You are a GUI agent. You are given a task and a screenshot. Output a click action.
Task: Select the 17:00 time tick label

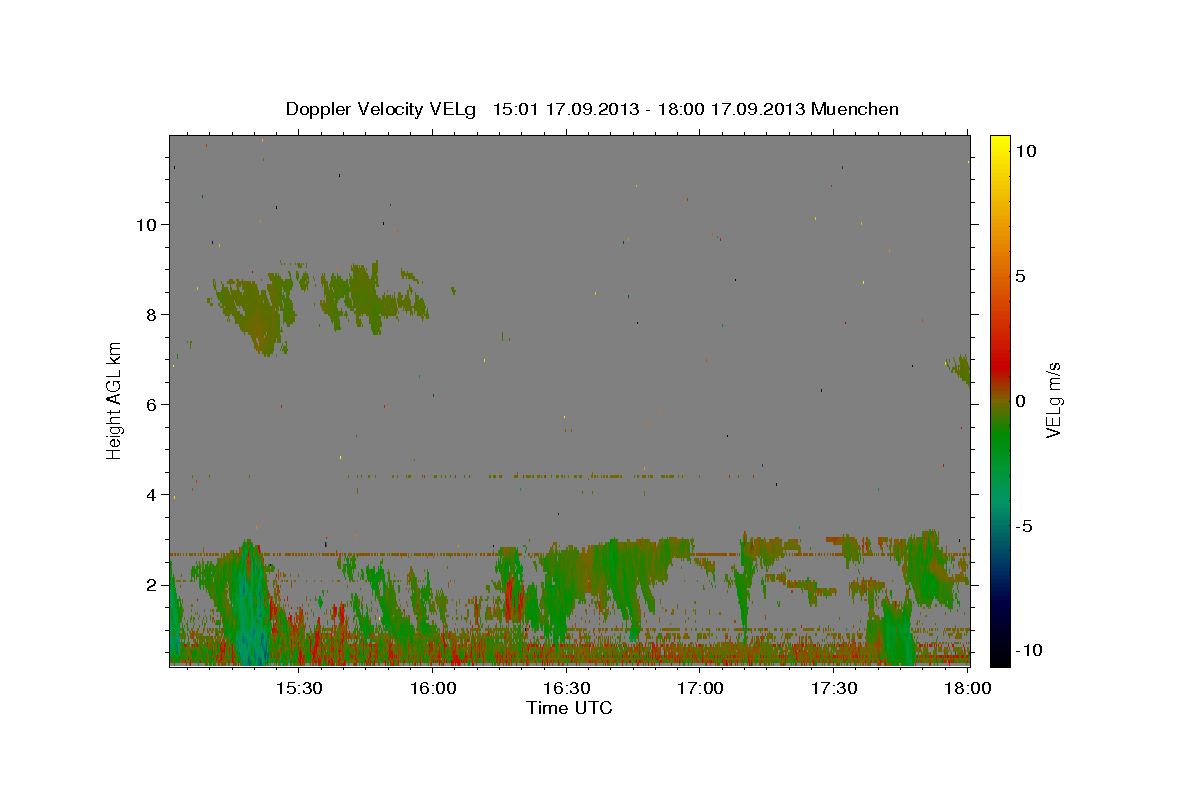pos(701,689)
